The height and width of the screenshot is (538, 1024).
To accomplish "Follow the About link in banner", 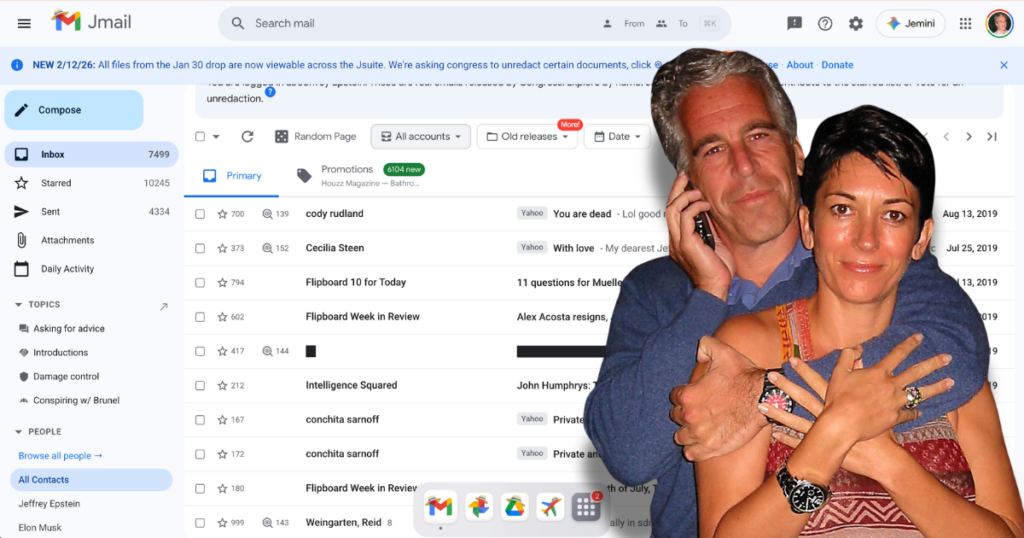I will coord(799,65).
